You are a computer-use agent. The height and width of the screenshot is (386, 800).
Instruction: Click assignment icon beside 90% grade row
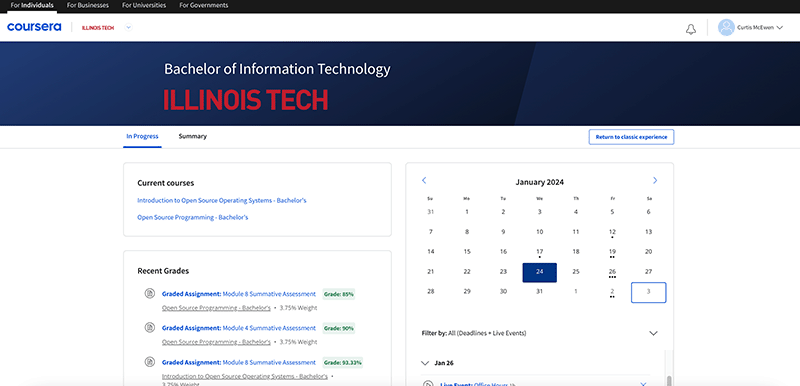(149, 327)
